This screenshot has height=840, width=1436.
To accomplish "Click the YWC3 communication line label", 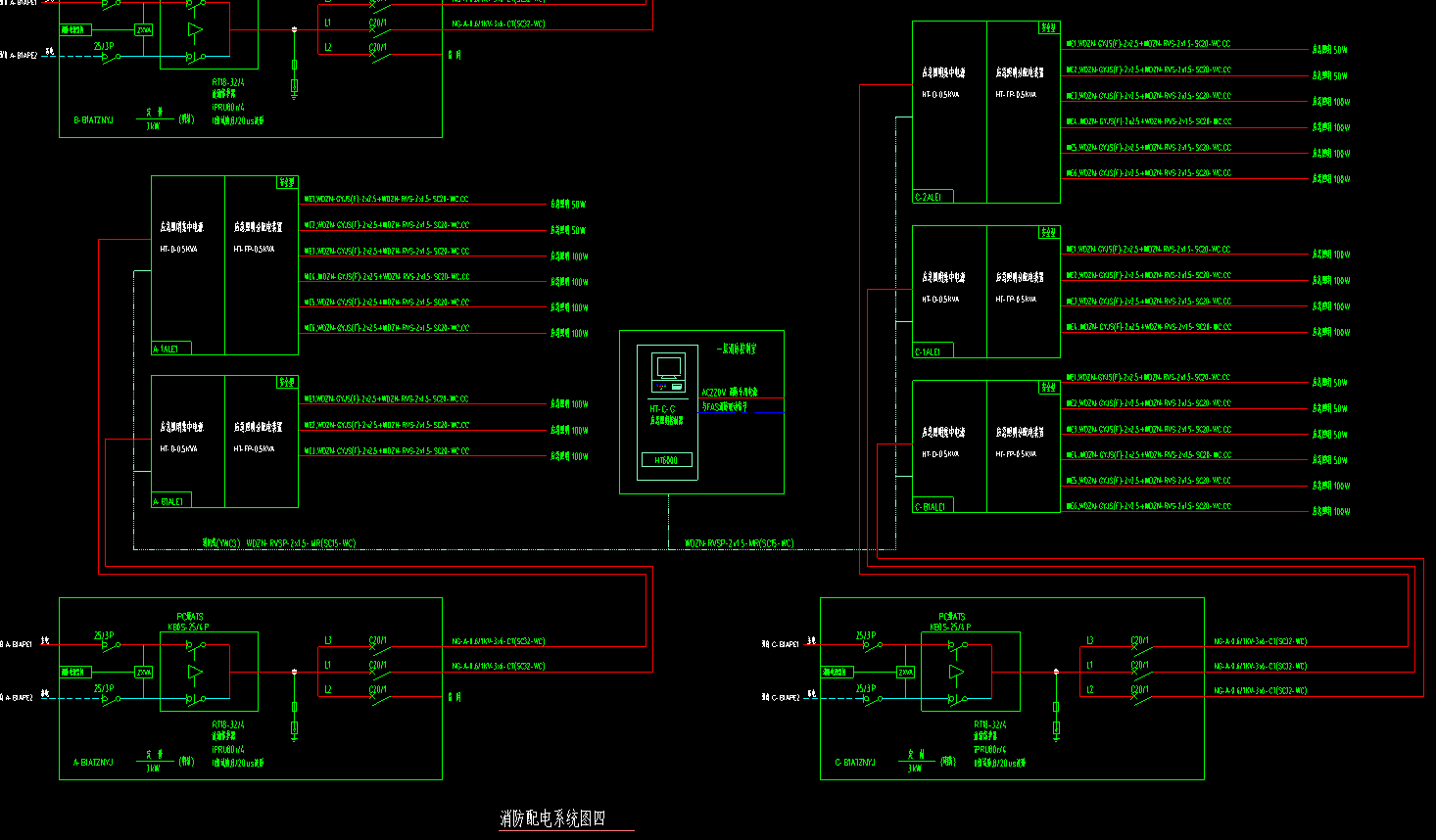I will [221, 542].
